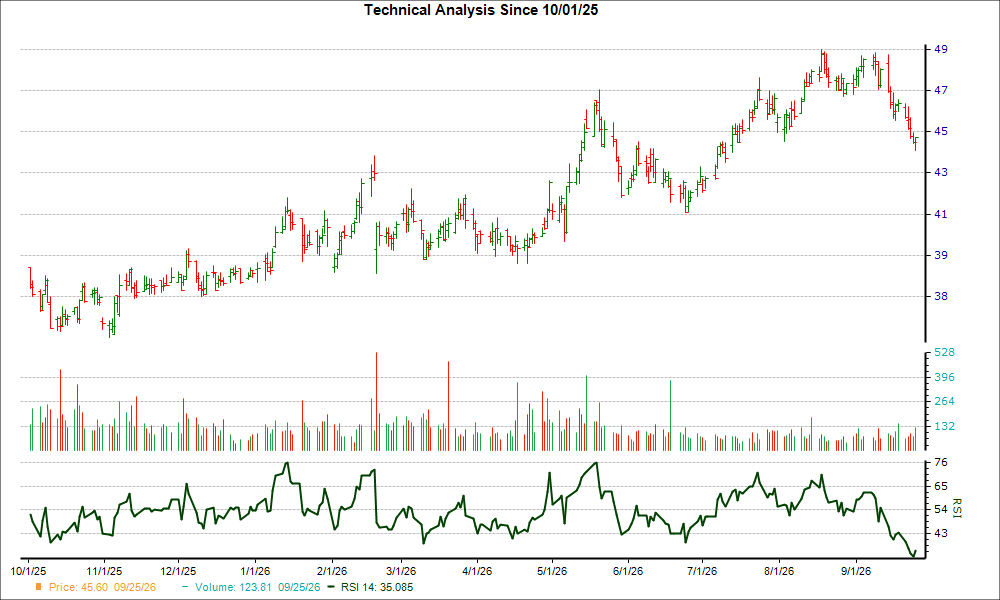
Task: Click the 9/1/26 date axis label
Action: (855, 571)
